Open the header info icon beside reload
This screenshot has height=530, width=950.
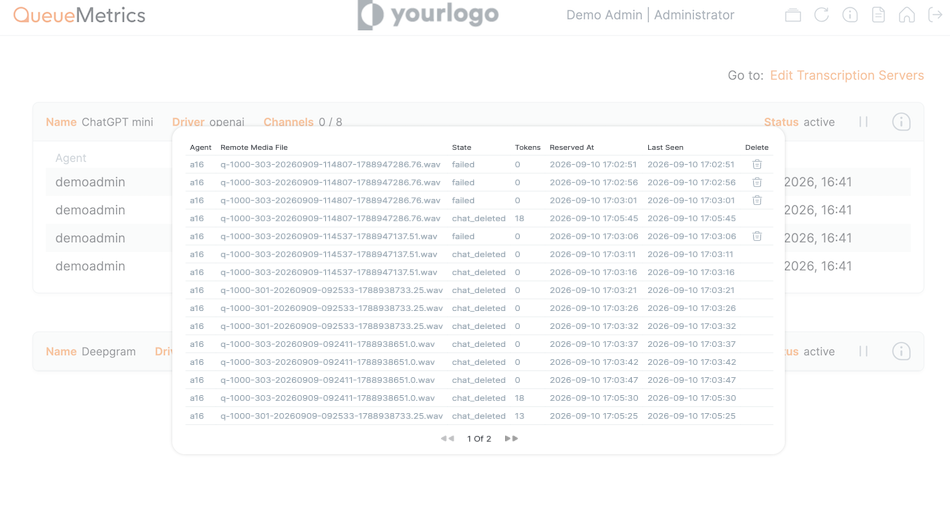click(850, 15)
